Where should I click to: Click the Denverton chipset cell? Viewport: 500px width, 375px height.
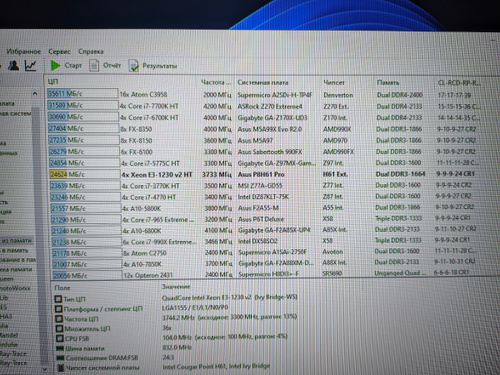(x=338, y=95)
